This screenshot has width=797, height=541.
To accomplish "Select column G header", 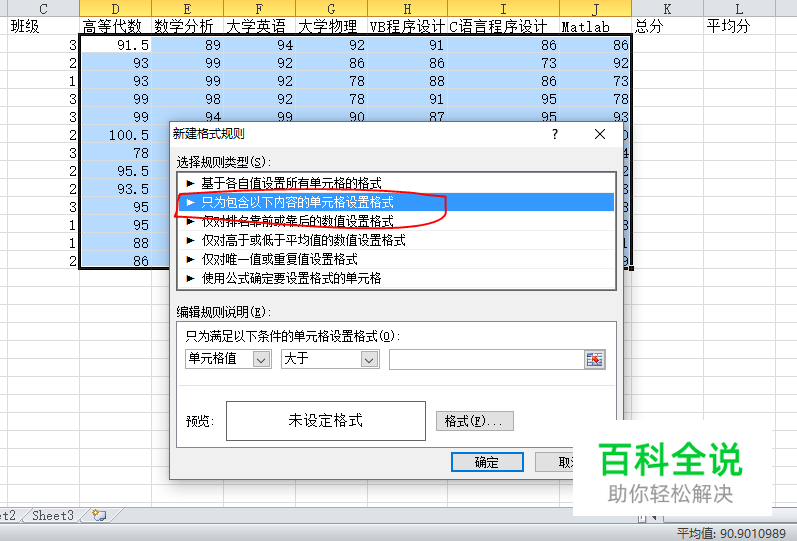I will coord(331,8).
